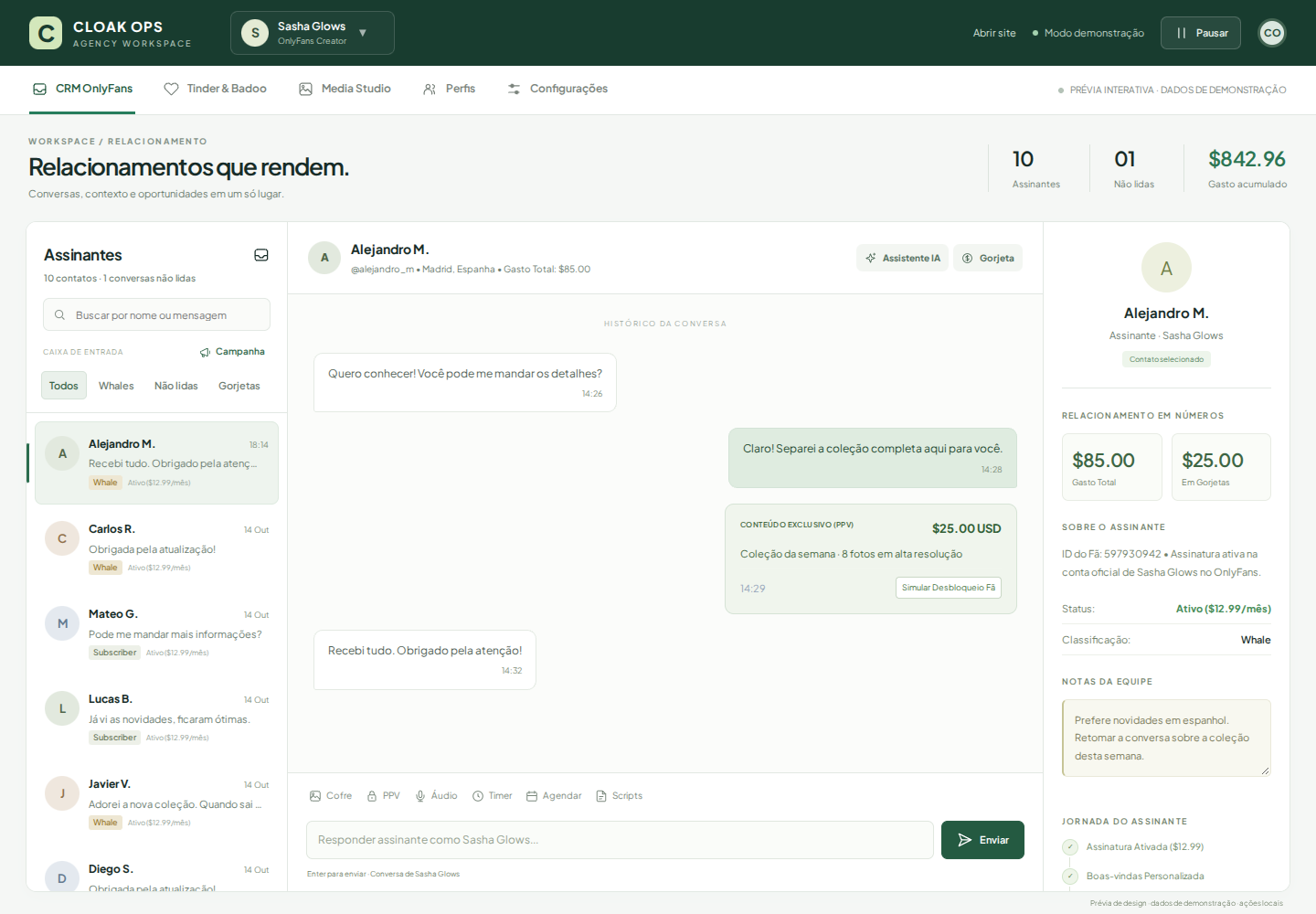Click the Modo demonstração indicator
This screenshot has height=914, width=1316.
(x=1088, y=33)
